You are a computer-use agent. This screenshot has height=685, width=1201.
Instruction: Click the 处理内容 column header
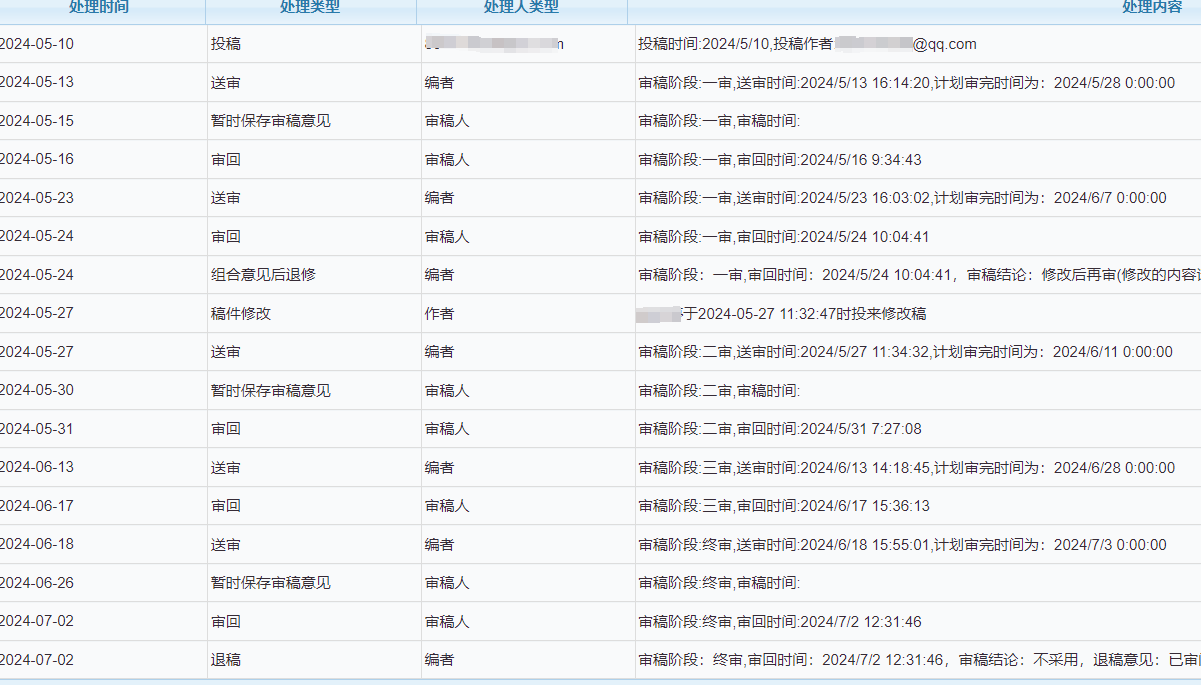pyautogui.click(x=1152, y=8)
